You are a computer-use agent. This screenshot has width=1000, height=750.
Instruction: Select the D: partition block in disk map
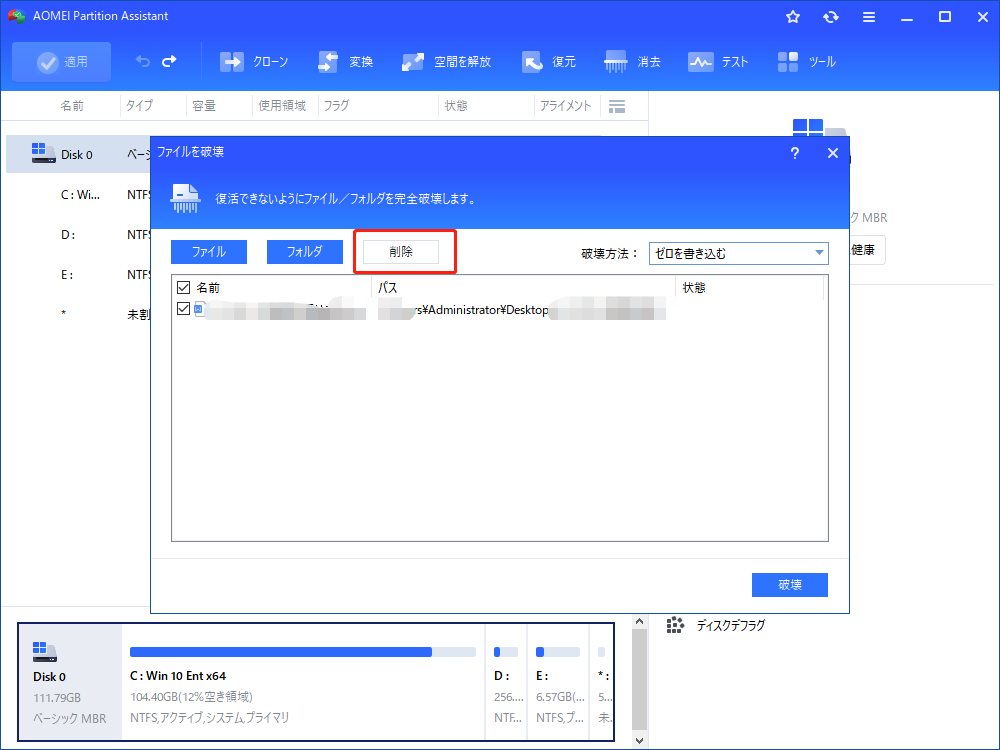click(x=506, y=684)
